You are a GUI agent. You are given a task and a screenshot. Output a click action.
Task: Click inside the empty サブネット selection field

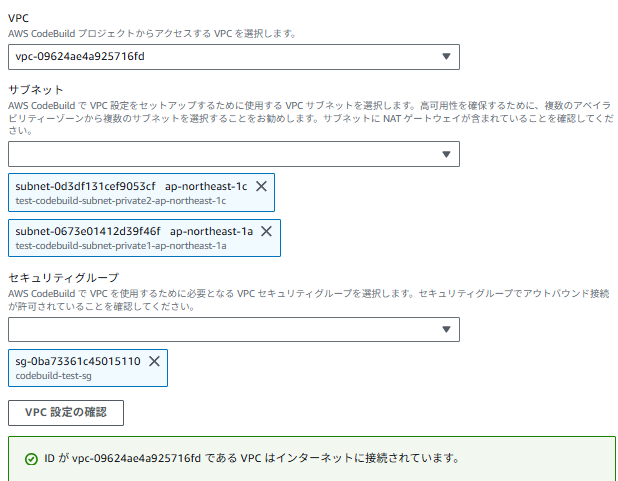click(x=220, y=155)
